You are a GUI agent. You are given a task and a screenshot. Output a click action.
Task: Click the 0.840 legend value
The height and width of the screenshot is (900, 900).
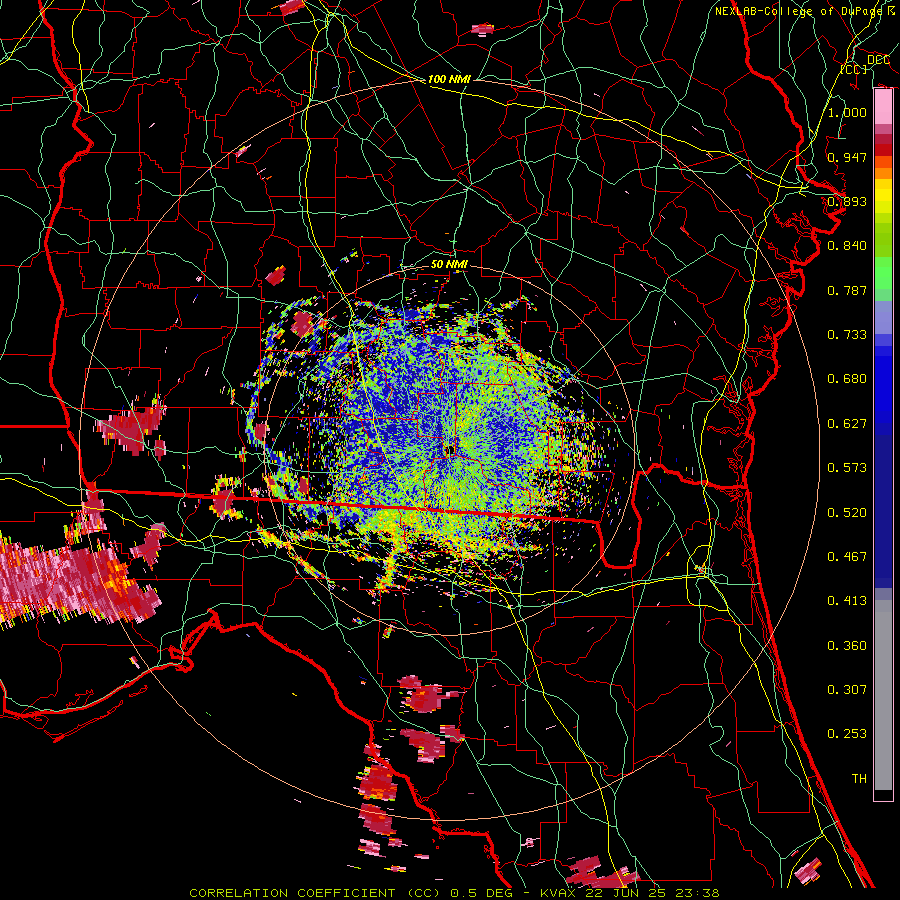(847, 246)
